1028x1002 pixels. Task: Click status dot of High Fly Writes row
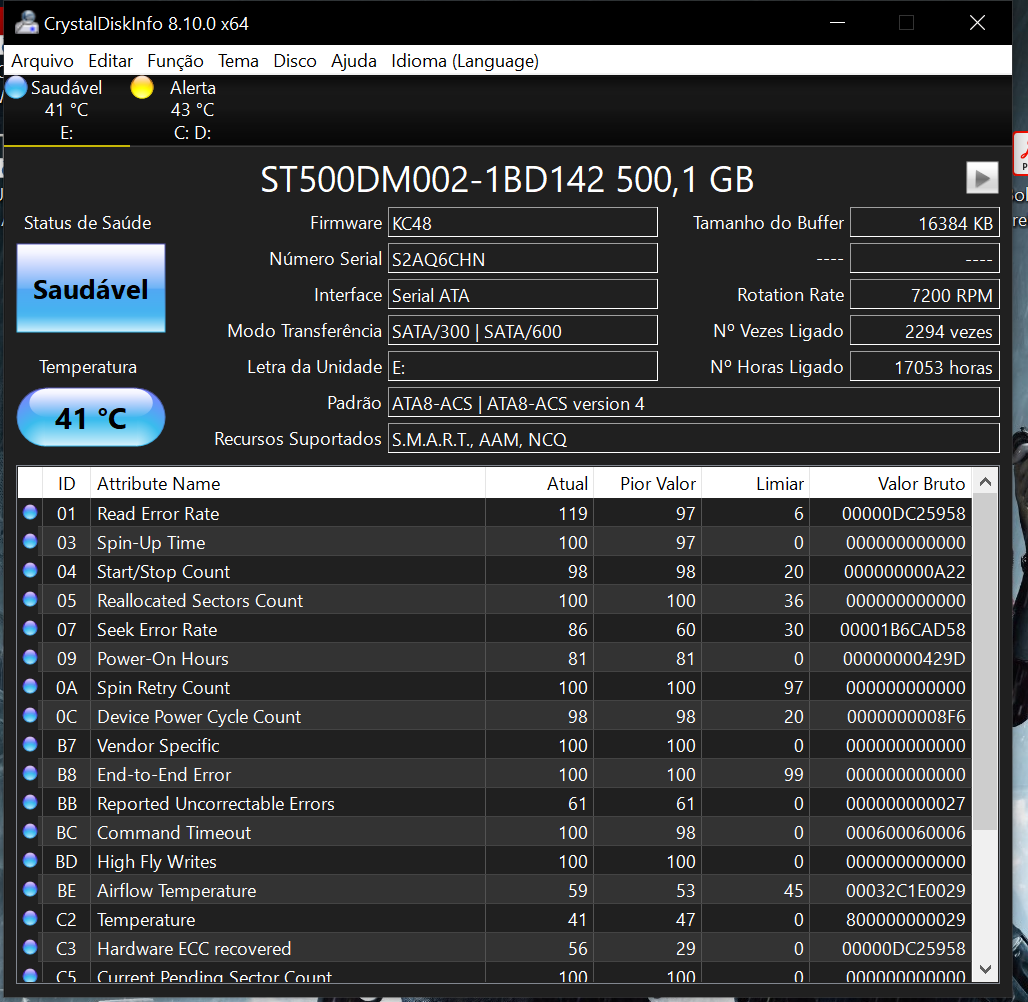point(30,860)
